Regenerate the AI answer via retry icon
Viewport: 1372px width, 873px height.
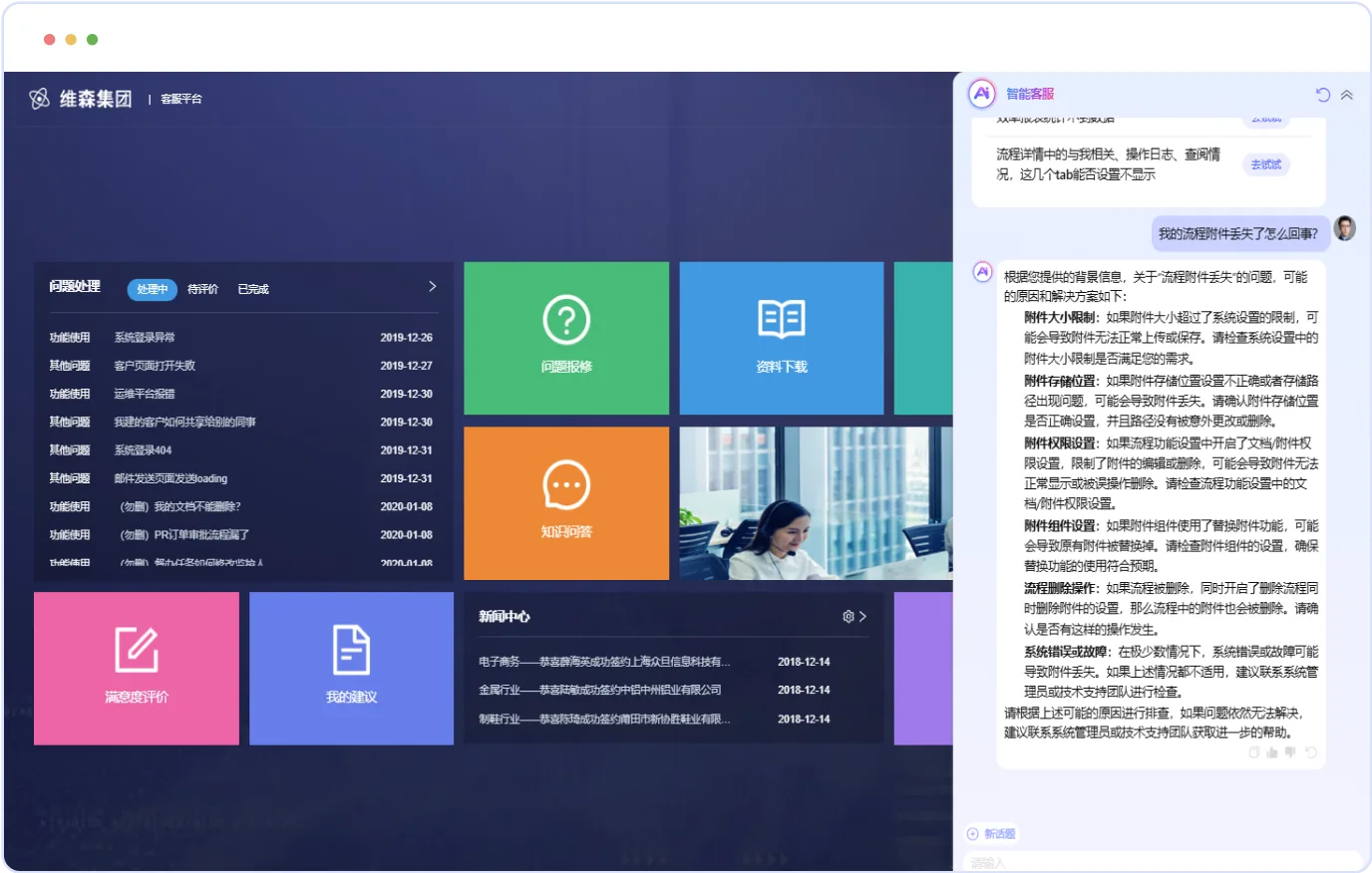(1311, 752)
